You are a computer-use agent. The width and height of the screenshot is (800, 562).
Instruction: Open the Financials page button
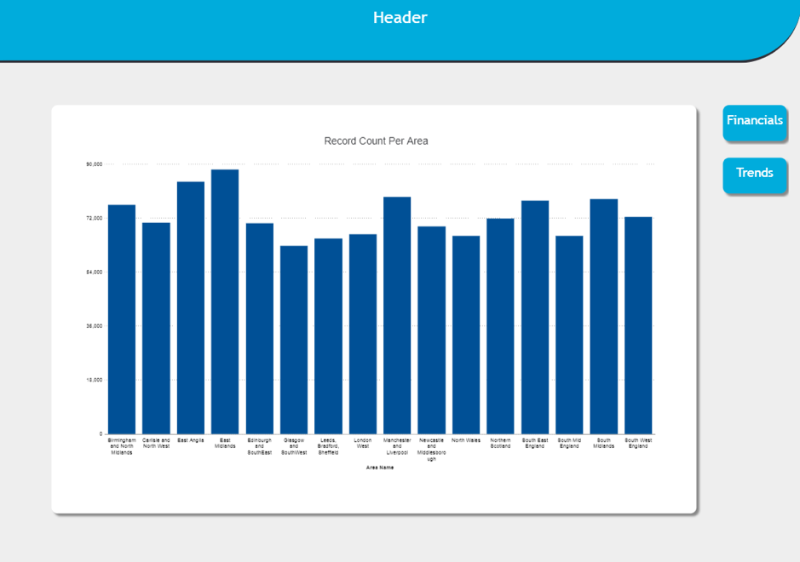click(754, 121)
